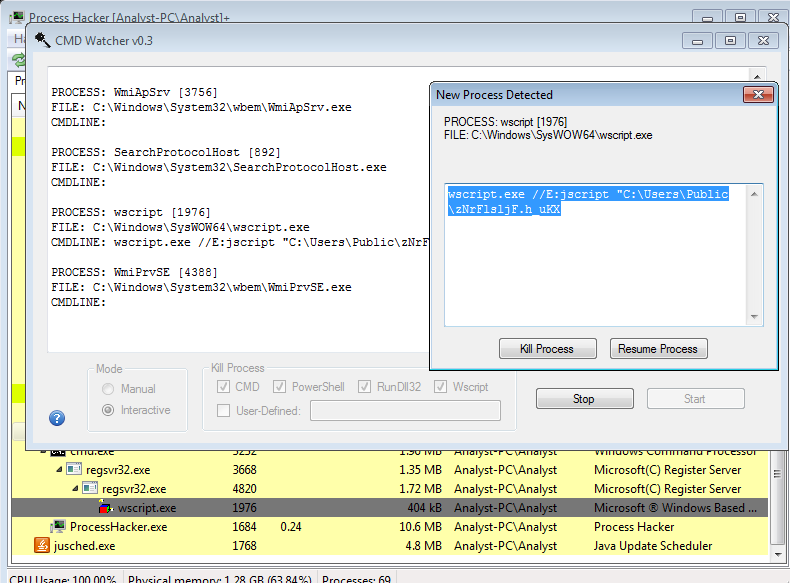
Task: Click the regsvr32.exe 3668 process icon
Action: click(x=74, y=470)
